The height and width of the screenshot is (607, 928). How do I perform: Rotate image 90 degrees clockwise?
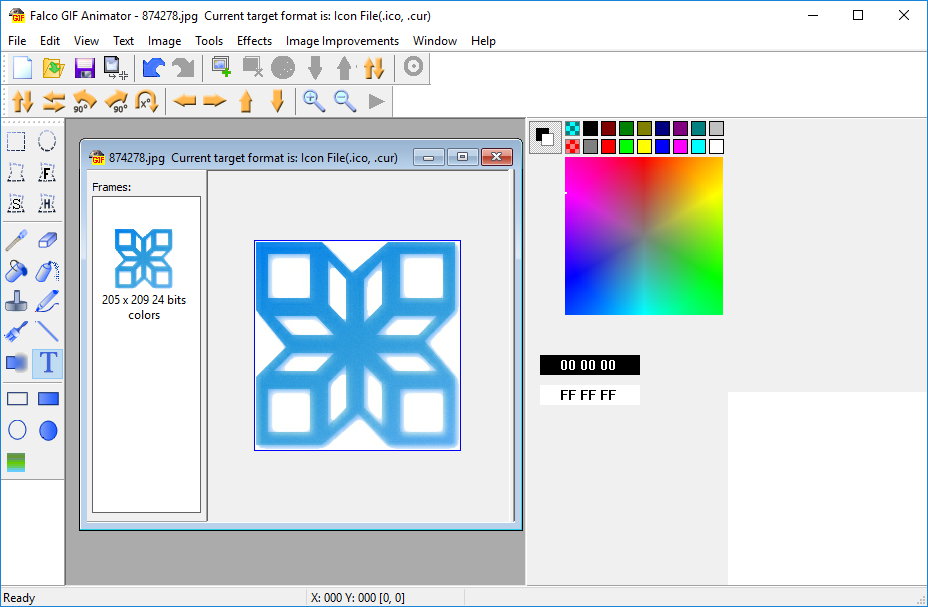(116, 100)
